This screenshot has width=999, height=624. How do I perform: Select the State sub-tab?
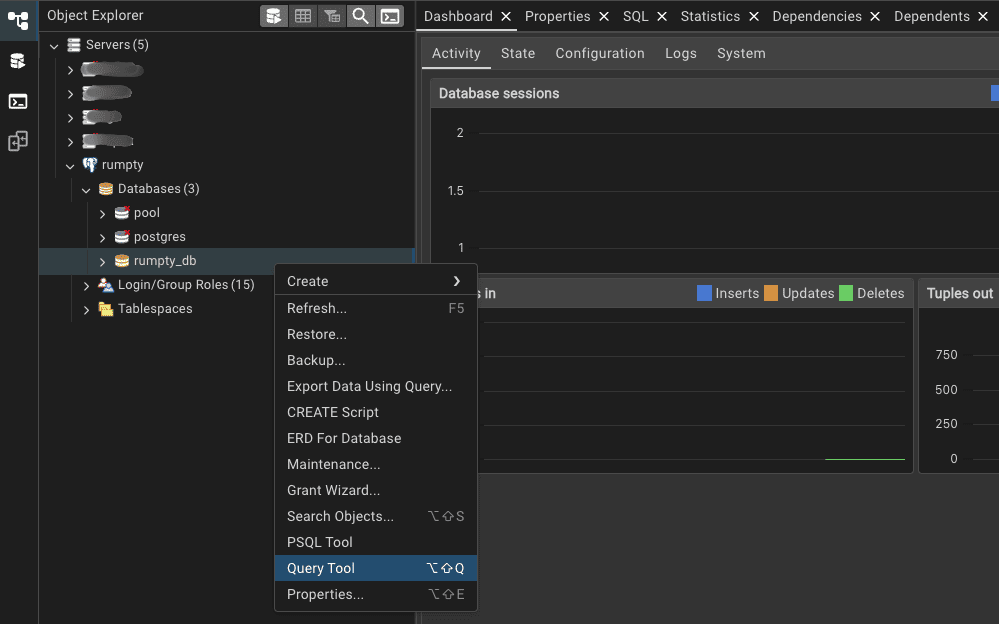(x=518, y=54)
